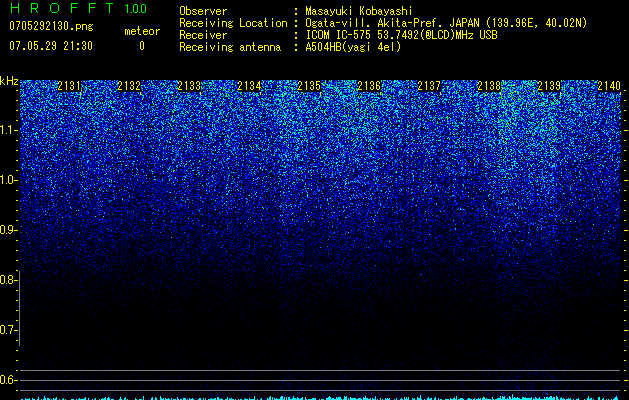Select the 1.0.0 version number

(x=135, y=8)
